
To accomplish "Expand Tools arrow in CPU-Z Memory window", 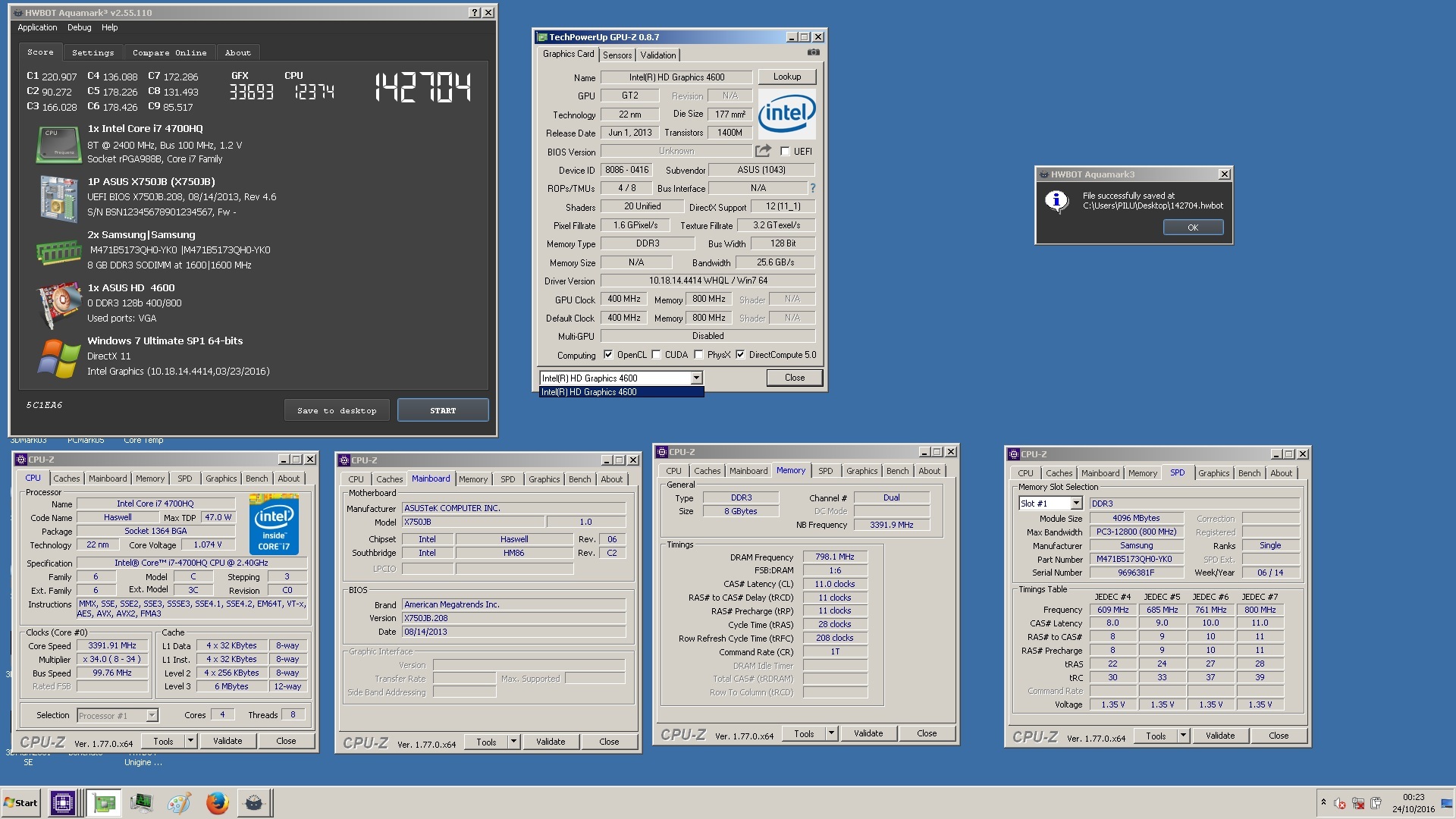I will click(831, 733).
